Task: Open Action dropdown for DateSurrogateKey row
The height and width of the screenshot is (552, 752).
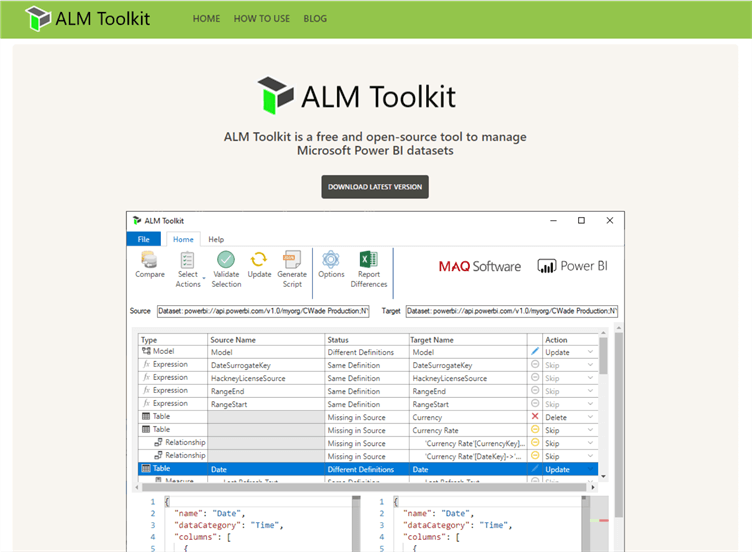Action: [x=590, y=365]
